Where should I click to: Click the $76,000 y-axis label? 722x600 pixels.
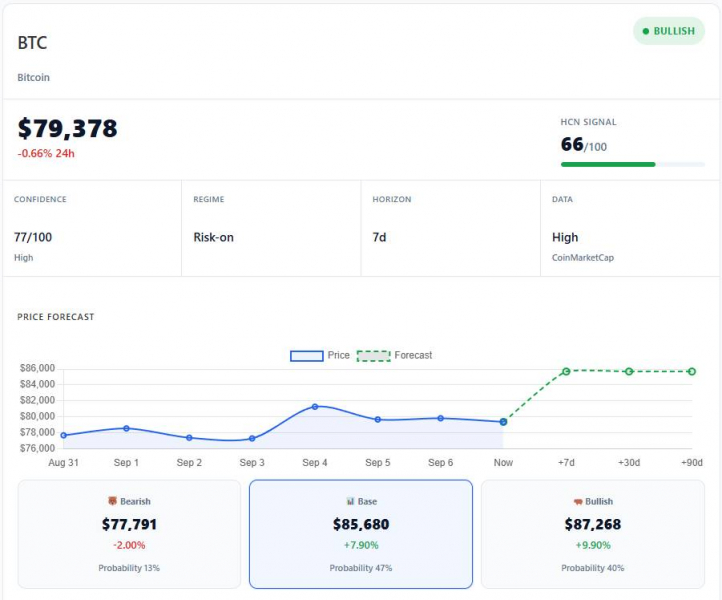(37, 448)
